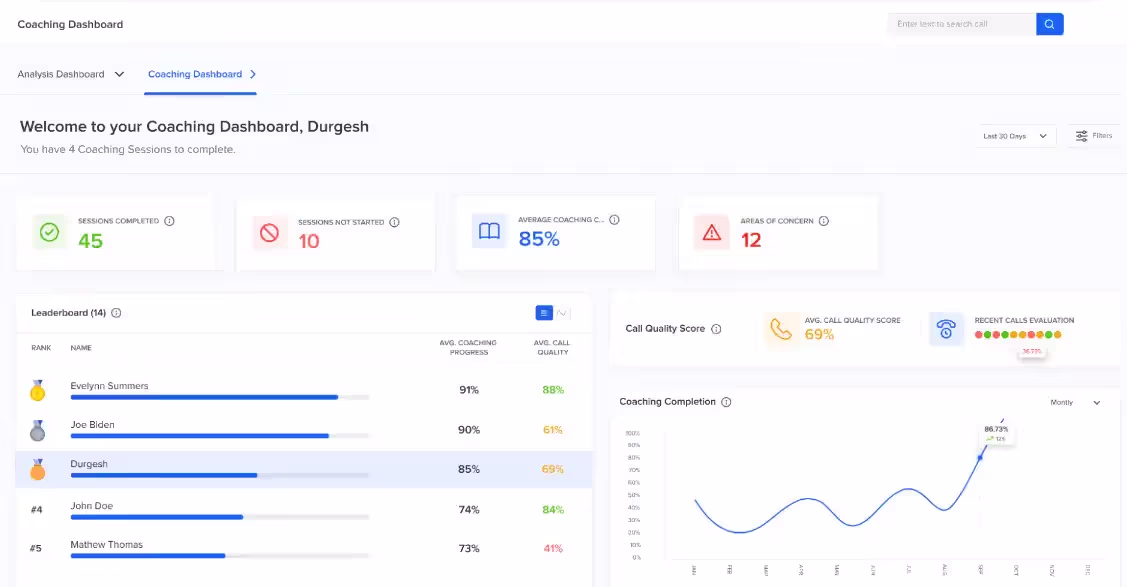
Task: Click John Doe 74% coaching progress
Action: point(469,510)
